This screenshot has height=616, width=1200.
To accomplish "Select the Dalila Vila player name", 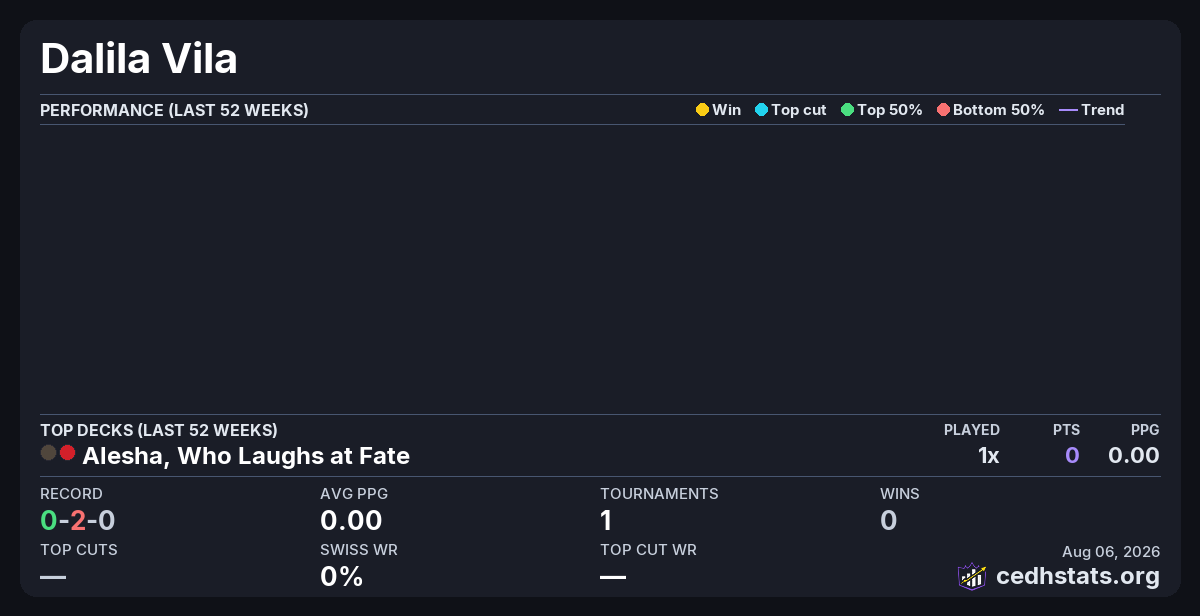I will coord(139,59).
